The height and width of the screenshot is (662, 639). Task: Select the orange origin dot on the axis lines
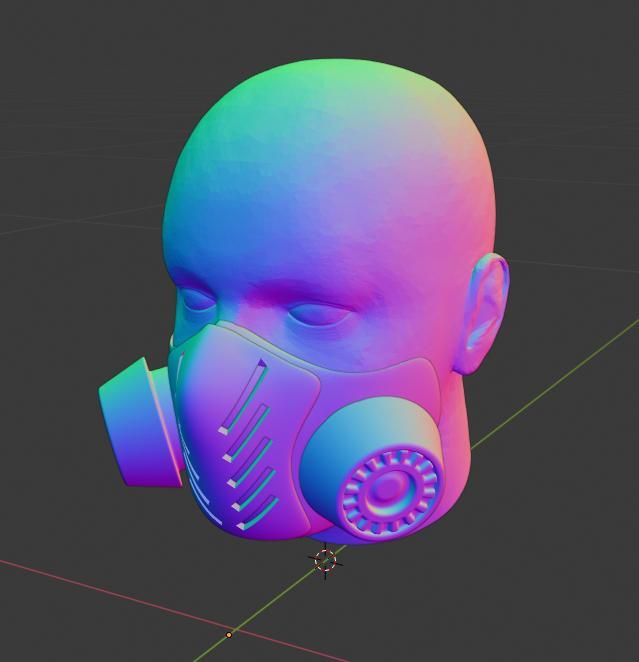(229, 635)
